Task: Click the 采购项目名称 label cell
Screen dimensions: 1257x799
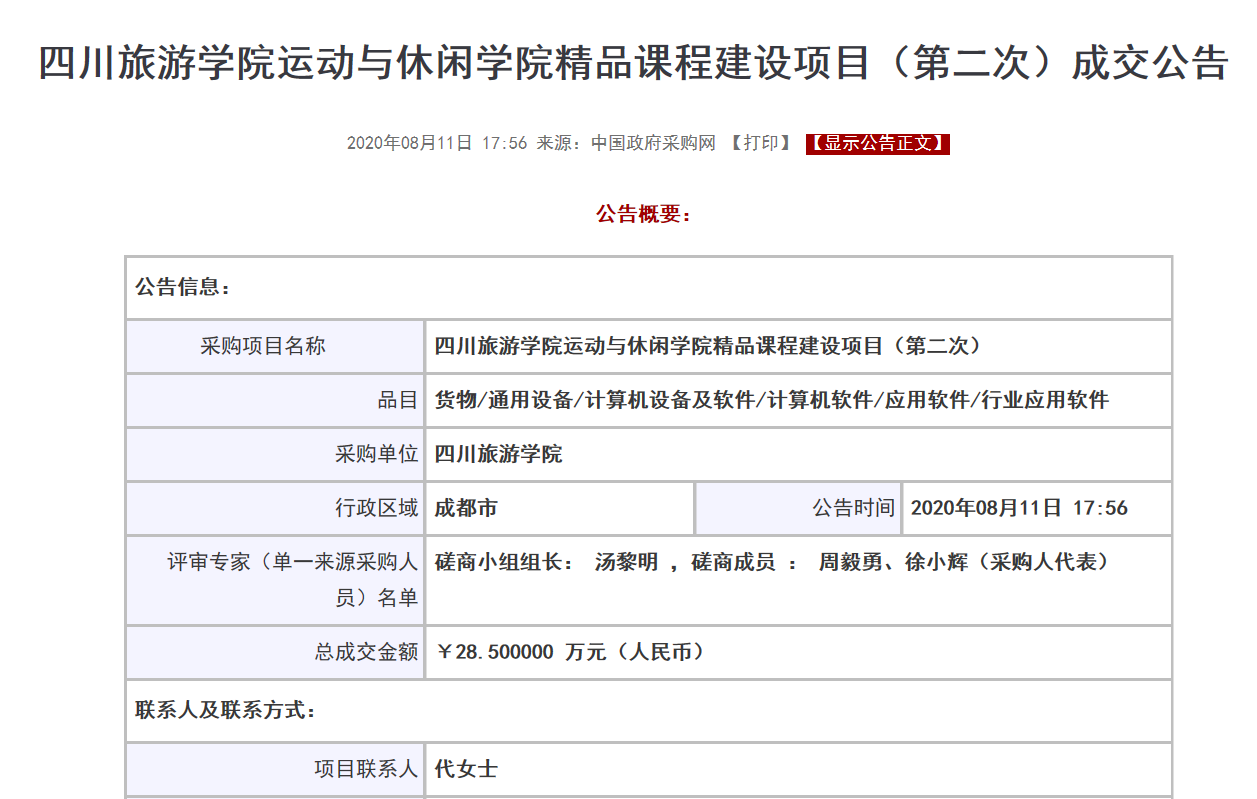Action: 275,346
